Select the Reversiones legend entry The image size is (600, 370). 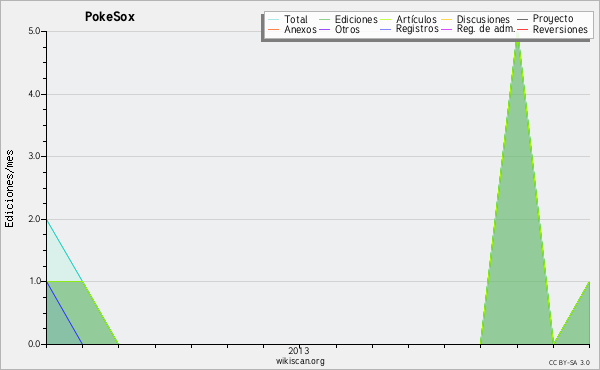coord(553,29)
